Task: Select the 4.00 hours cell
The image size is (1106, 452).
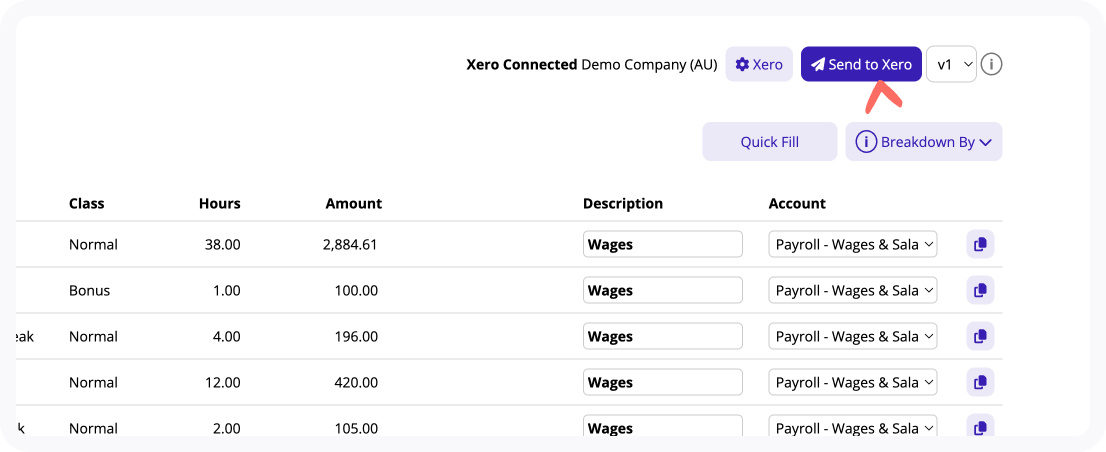Action: [227, 336]
